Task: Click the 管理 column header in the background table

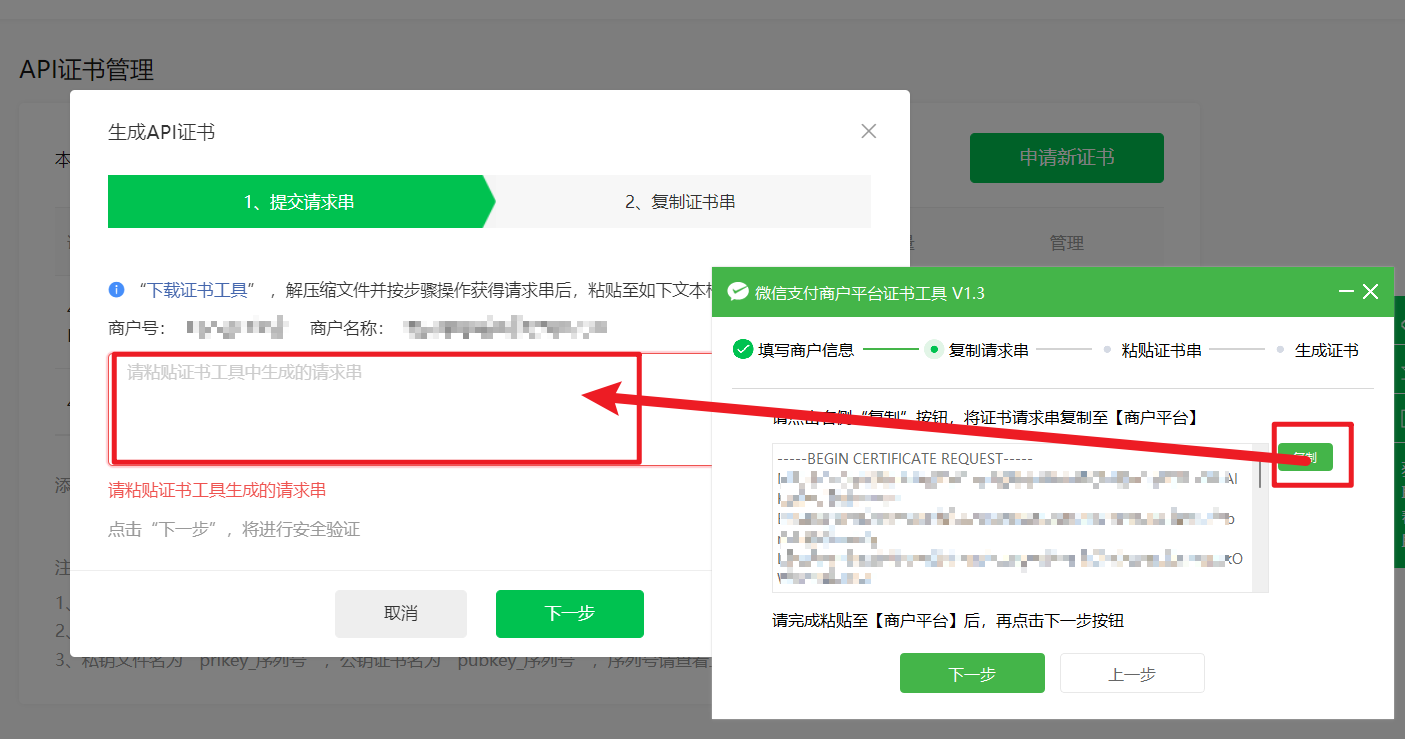Action: pos(1066,243)
